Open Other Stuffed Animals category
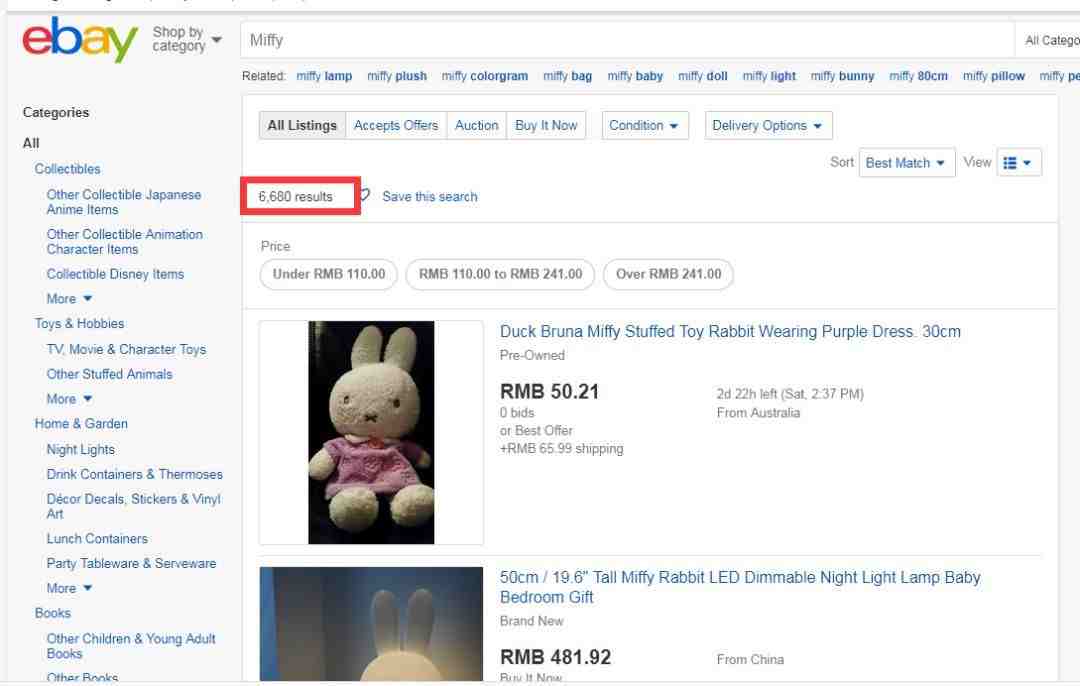 [110, 374]
